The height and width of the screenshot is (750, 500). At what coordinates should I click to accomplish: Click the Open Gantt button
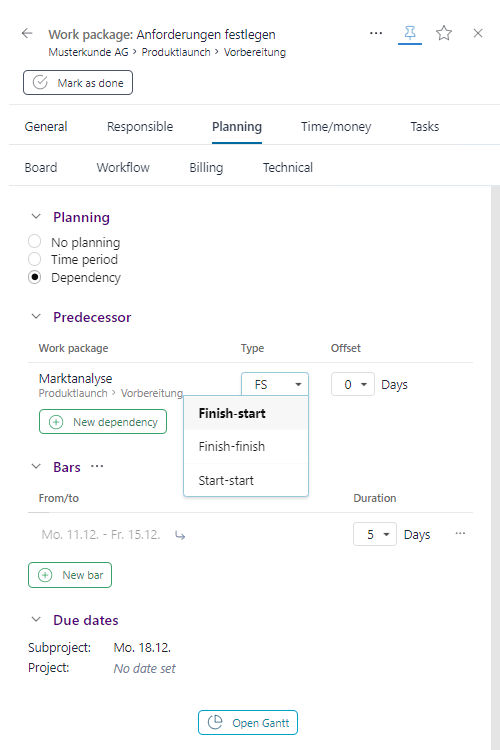pyautogui.click(x=248, y=723)
